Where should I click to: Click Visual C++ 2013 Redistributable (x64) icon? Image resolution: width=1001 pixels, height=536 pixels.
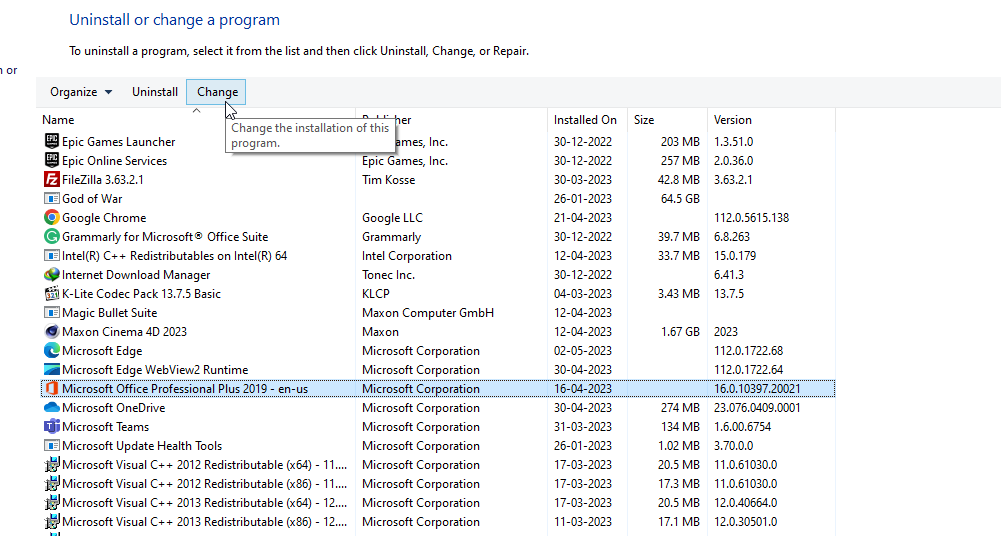(x=52, y=503)
